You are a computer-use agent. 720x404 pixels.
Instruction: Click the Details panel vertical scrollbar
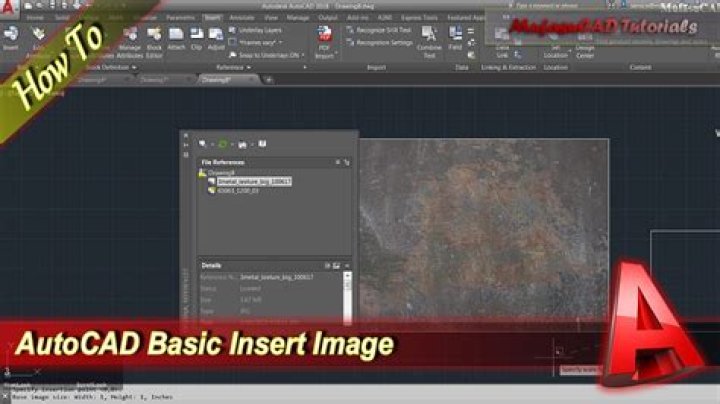coord(347,298)
